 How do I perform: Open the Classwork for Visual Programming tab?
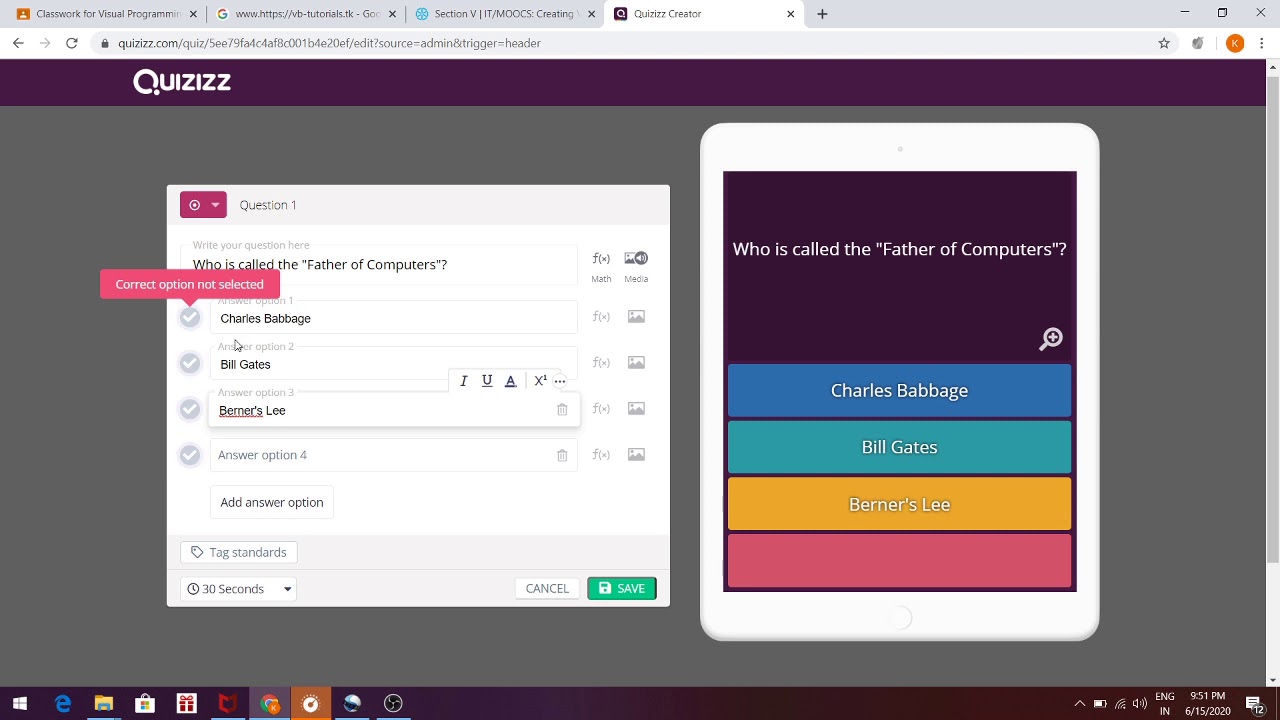point(100,13)
